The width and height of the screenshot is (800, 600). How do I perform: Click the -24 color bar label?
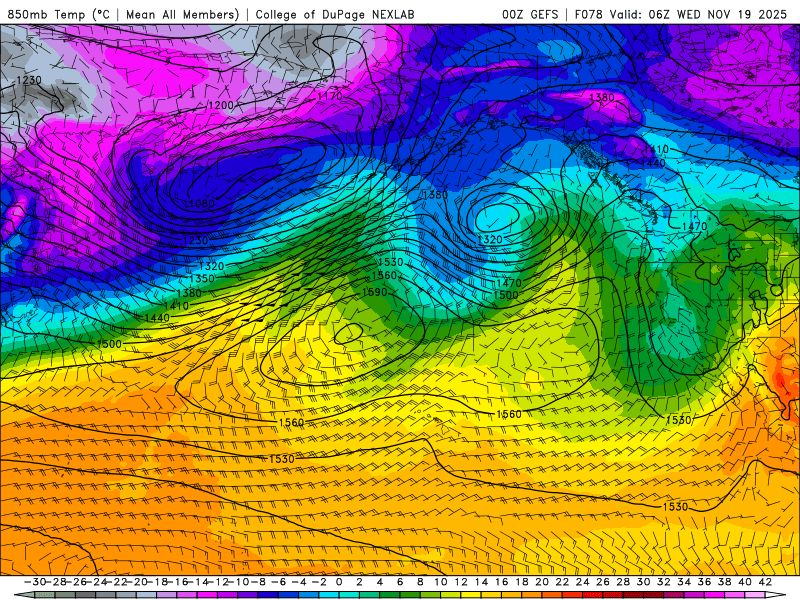click(97, 582)
